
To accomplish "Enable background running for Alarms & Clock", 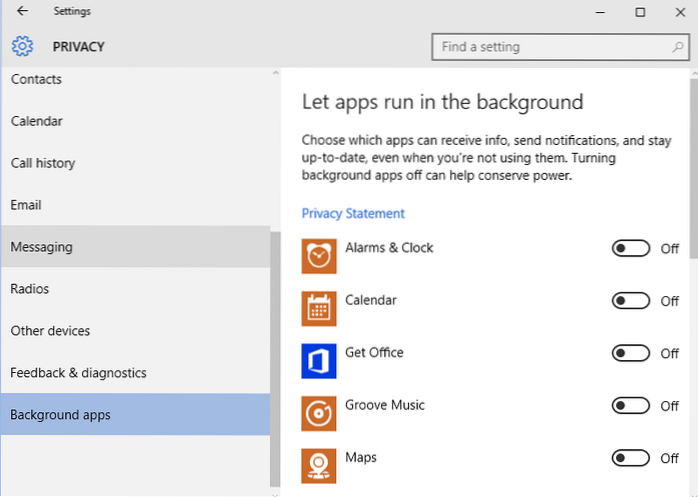I will tap(631, 249).
